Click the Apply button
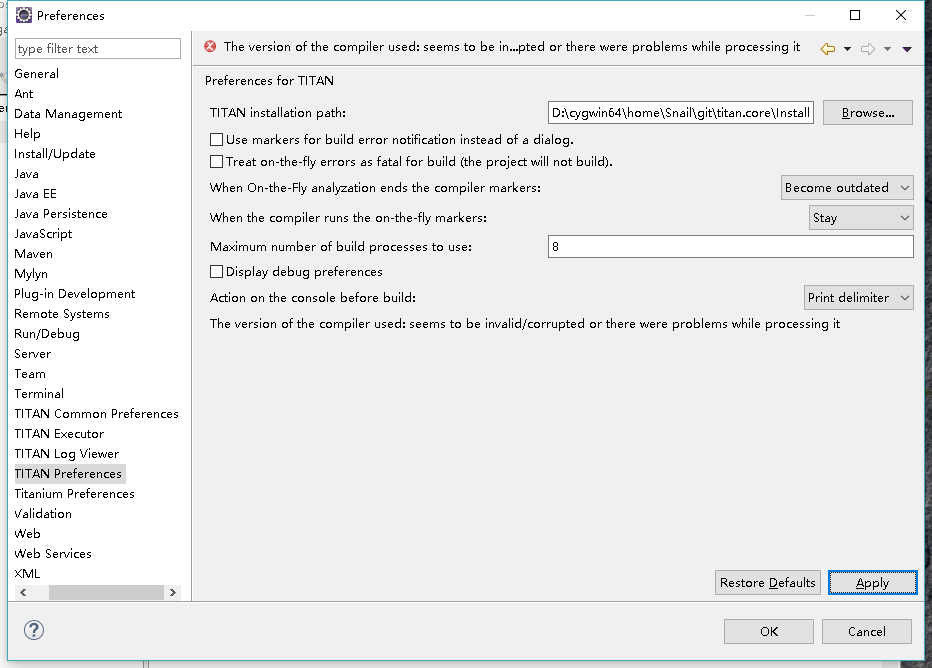Image resolution: width=932 pixels, height=668 pixels. [x=872, y=583]
